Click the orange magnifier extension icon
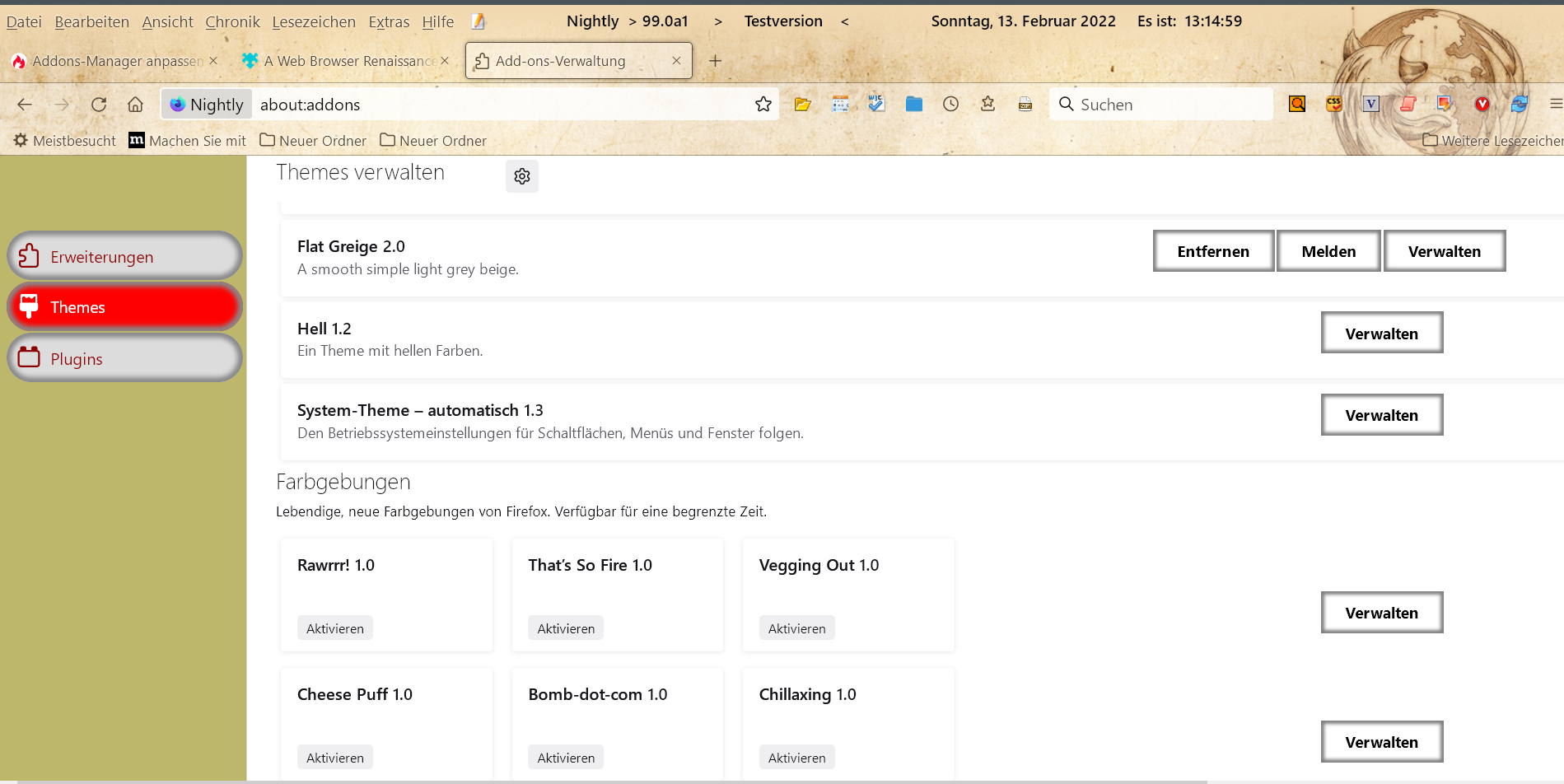1564x784 pixels. tap(1297, 104)
